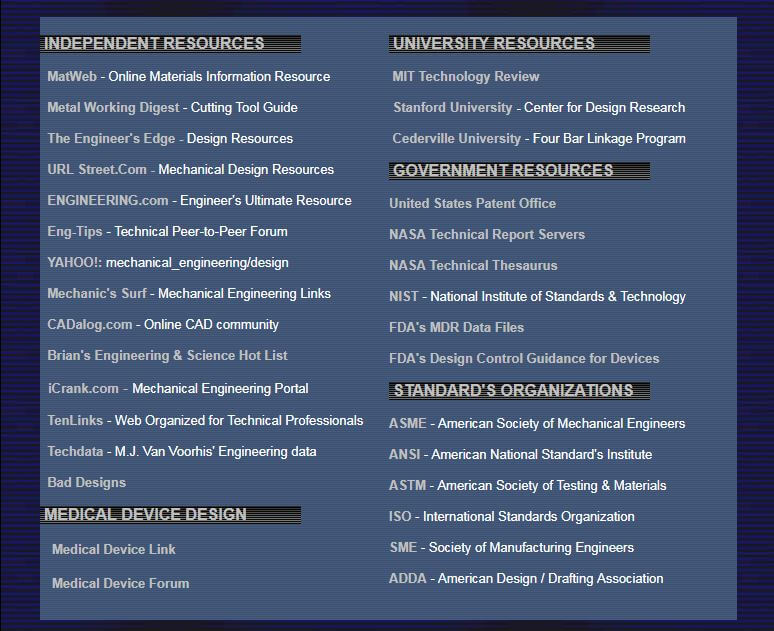Open FDA's MDR Data Files link
The image size is (774, 631).
pyautogui.click(x=457, y=327)
